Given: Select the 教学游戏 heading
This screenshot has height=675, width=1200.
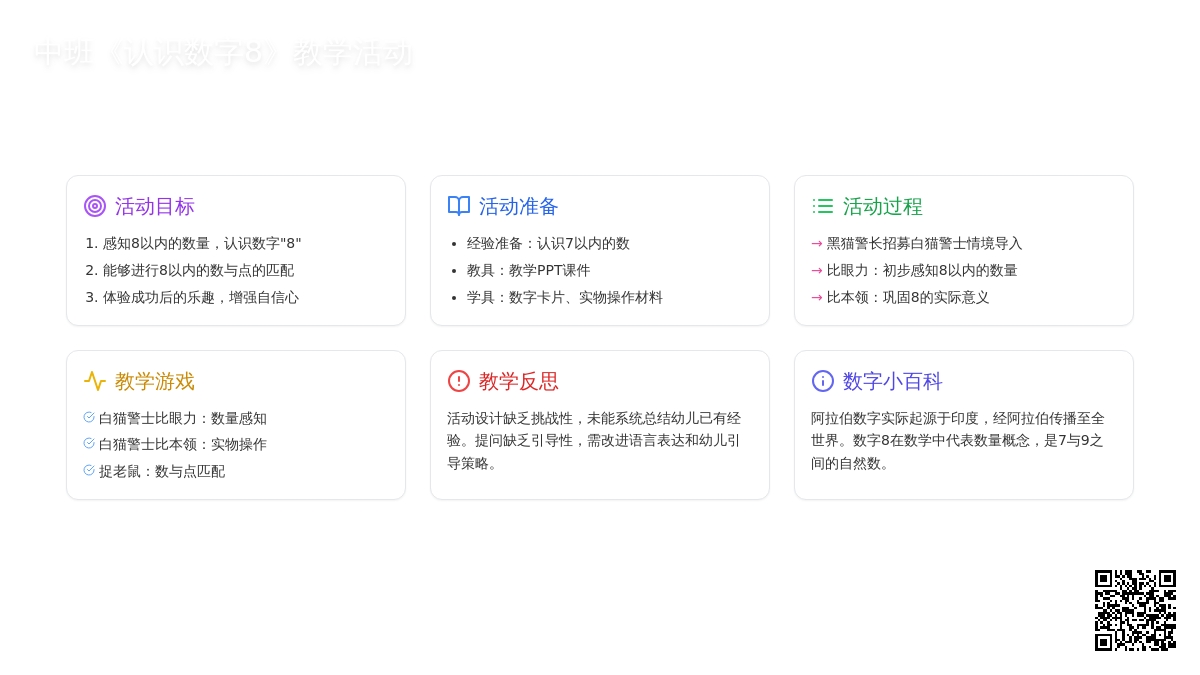Looking at the screenshot, I should coord(155,381).
